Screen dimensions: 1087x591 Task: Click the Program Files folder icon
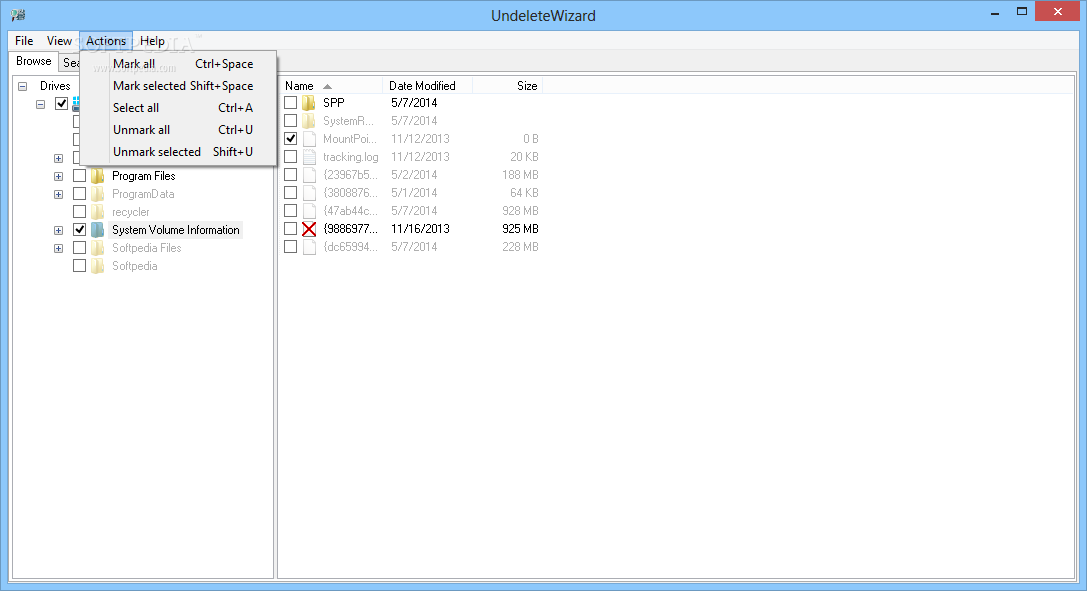98,176
